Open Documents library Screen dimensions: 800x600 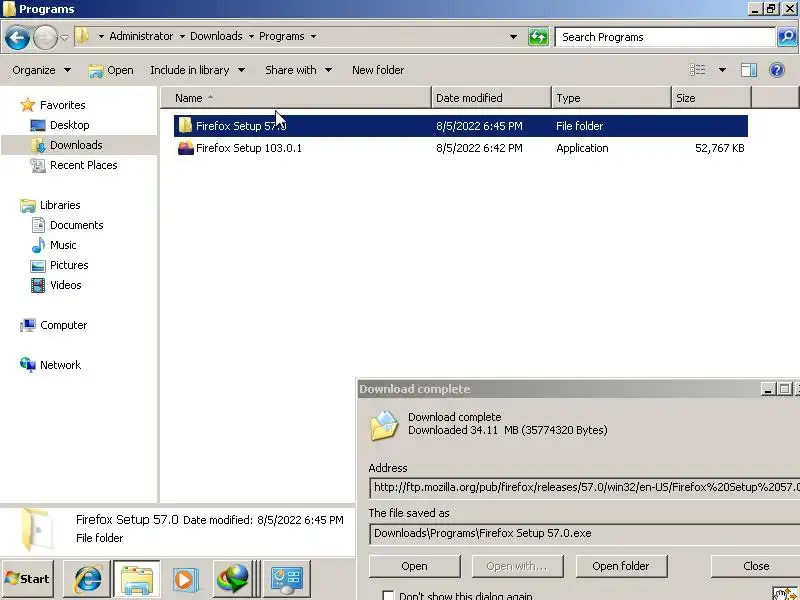coord(77,225)
